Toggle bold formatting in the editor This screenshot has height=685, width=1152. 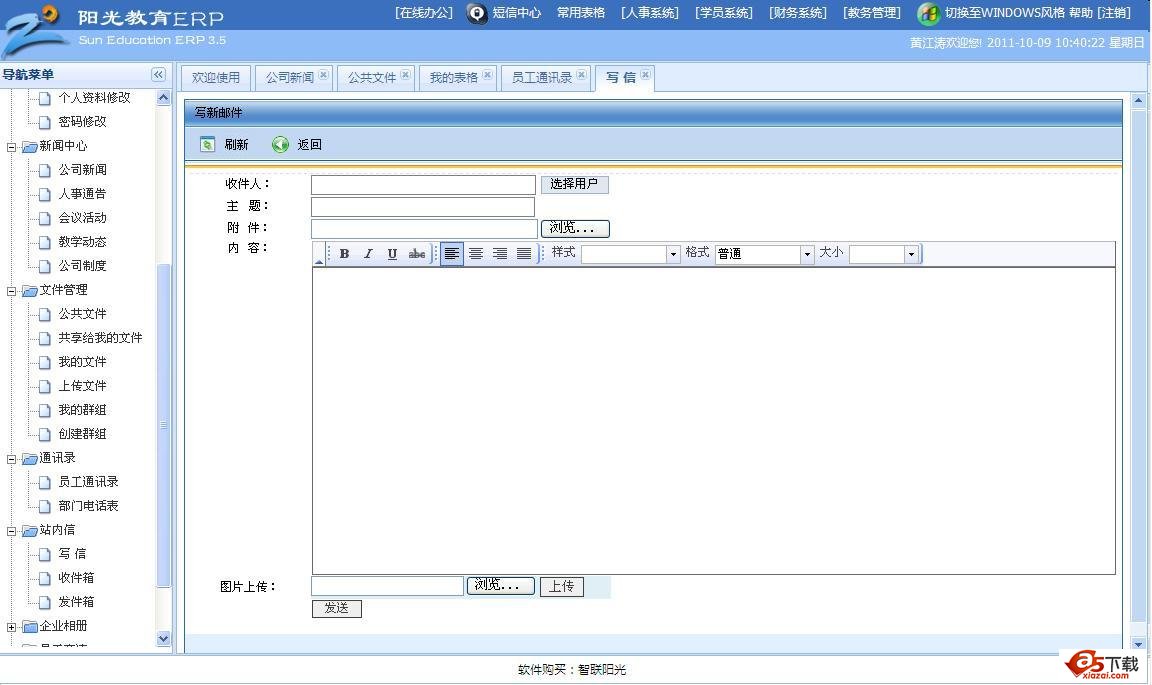tap(344, 254)
